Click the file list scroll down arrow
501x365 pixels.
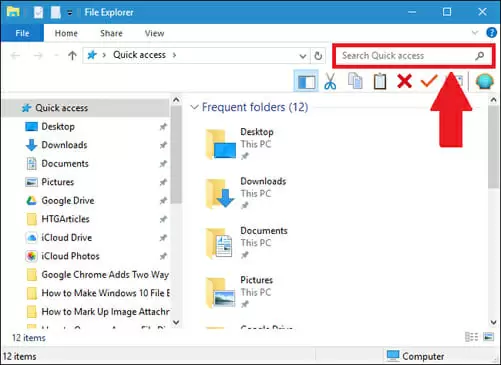493,322
